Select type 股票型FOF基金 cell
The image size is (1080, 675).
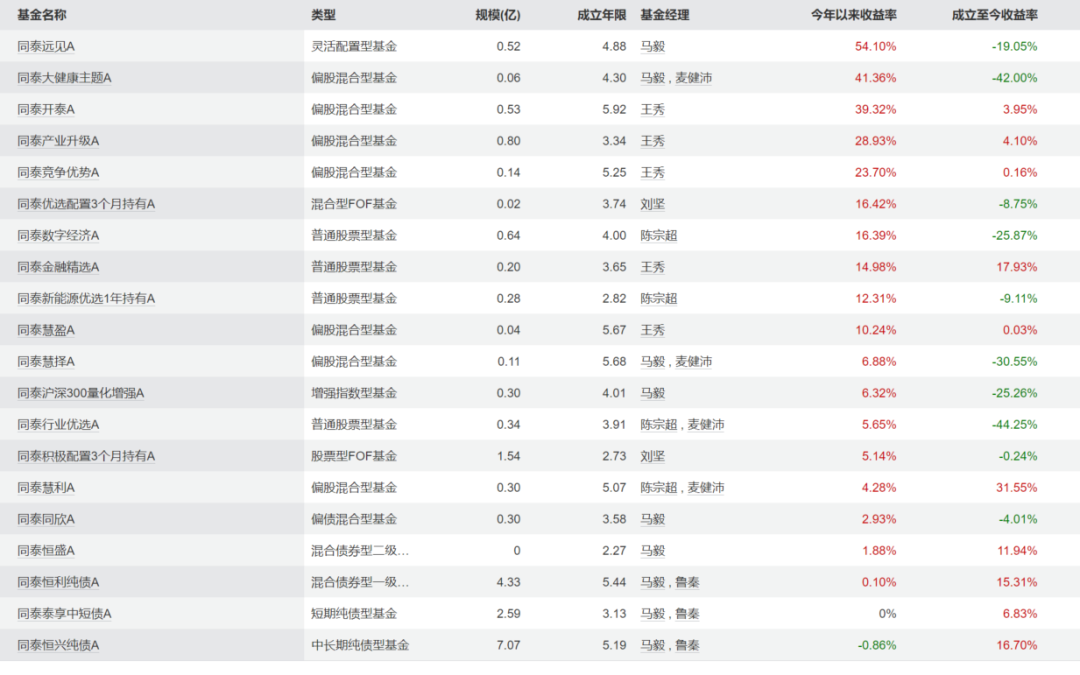[x=354, y=456]
